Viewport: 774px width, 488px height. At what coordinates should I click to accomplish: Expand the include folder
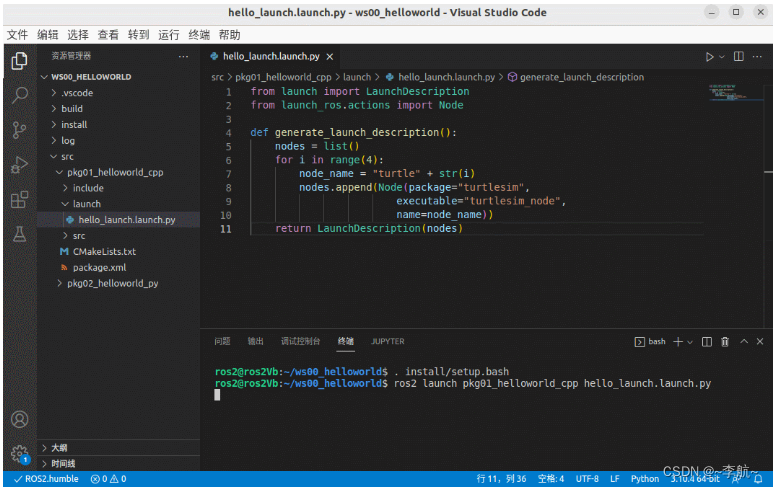coord(118,188)
